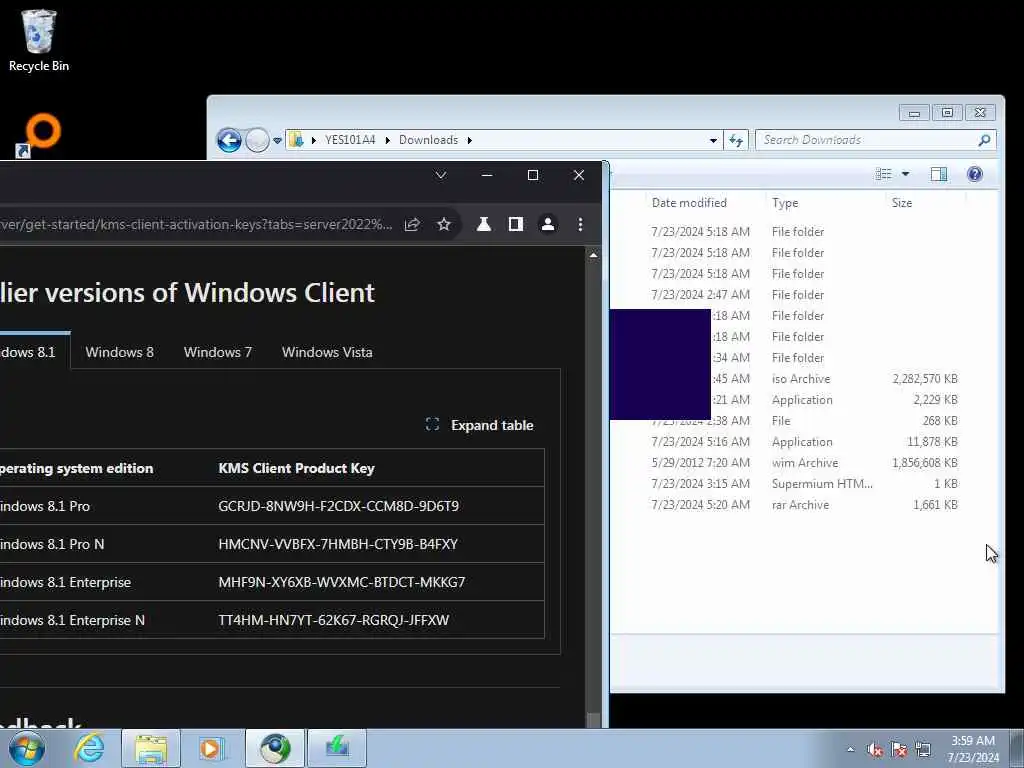
Task: Change the Explorer view layout icon
Action: (884, 174)
